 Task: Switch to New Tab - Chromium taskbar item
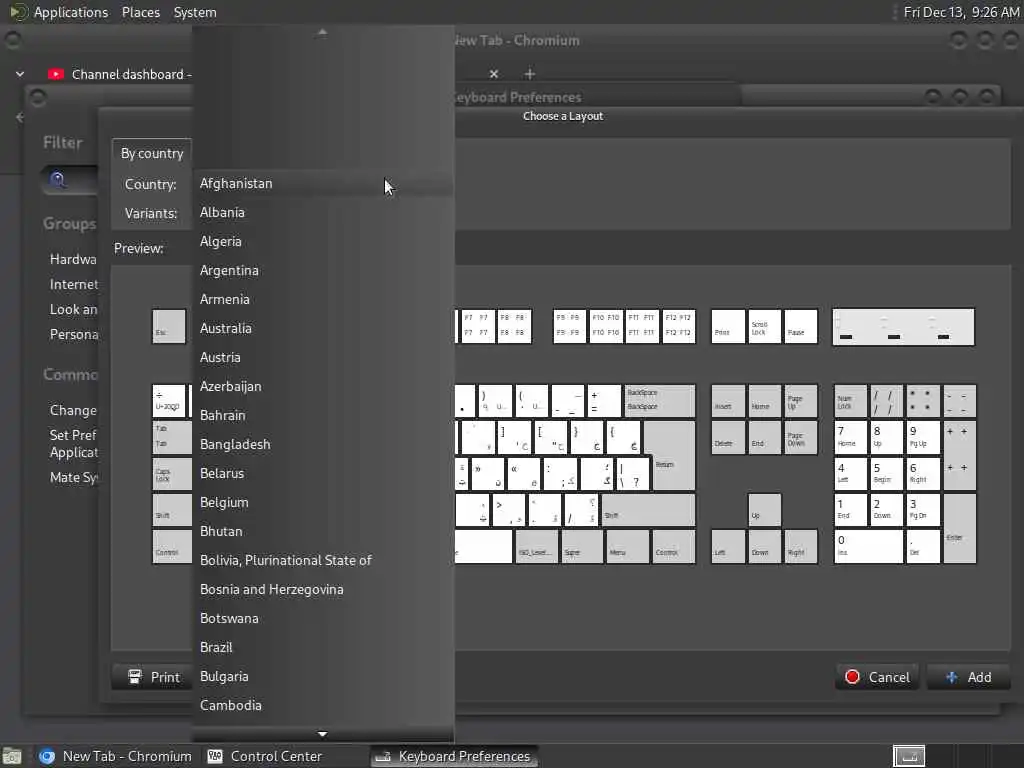coord(116,756)
